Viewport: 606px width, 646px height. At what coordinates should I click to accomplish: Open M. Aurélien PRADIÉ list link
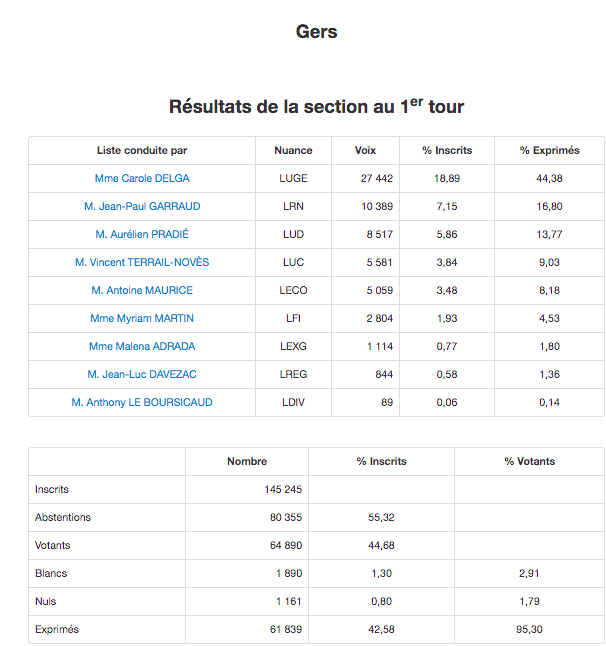pyautogui.click(x=142, y=235)
